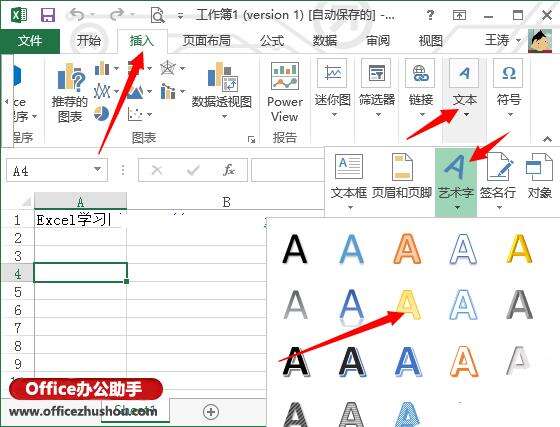Open the 数据透视图 PivotChart button
Image resolution: width=560 pixels, height=427 pixels.
tap(221, 86)
